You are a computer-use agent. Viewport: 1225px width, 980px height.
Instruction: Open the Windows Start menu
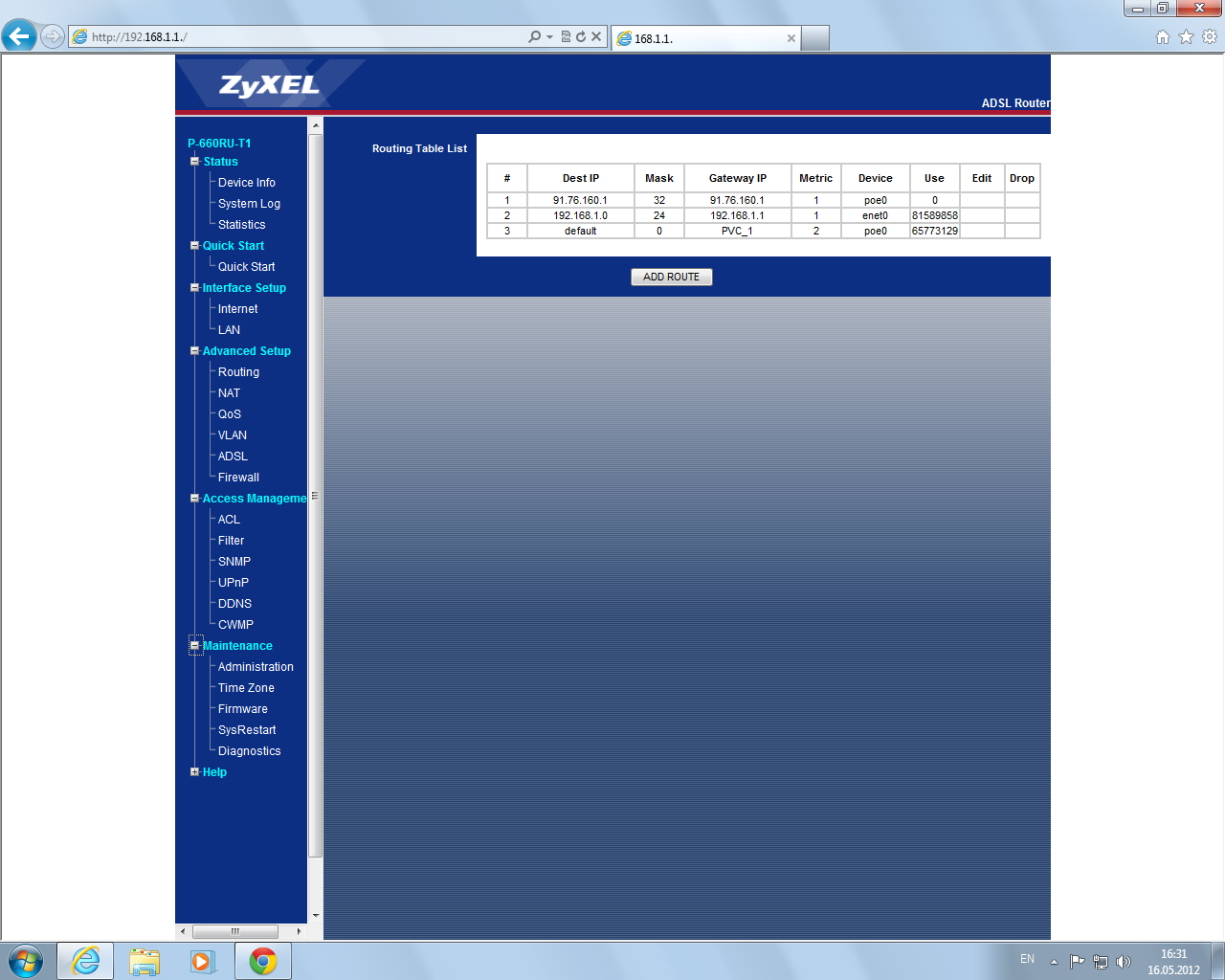point(26,961)
